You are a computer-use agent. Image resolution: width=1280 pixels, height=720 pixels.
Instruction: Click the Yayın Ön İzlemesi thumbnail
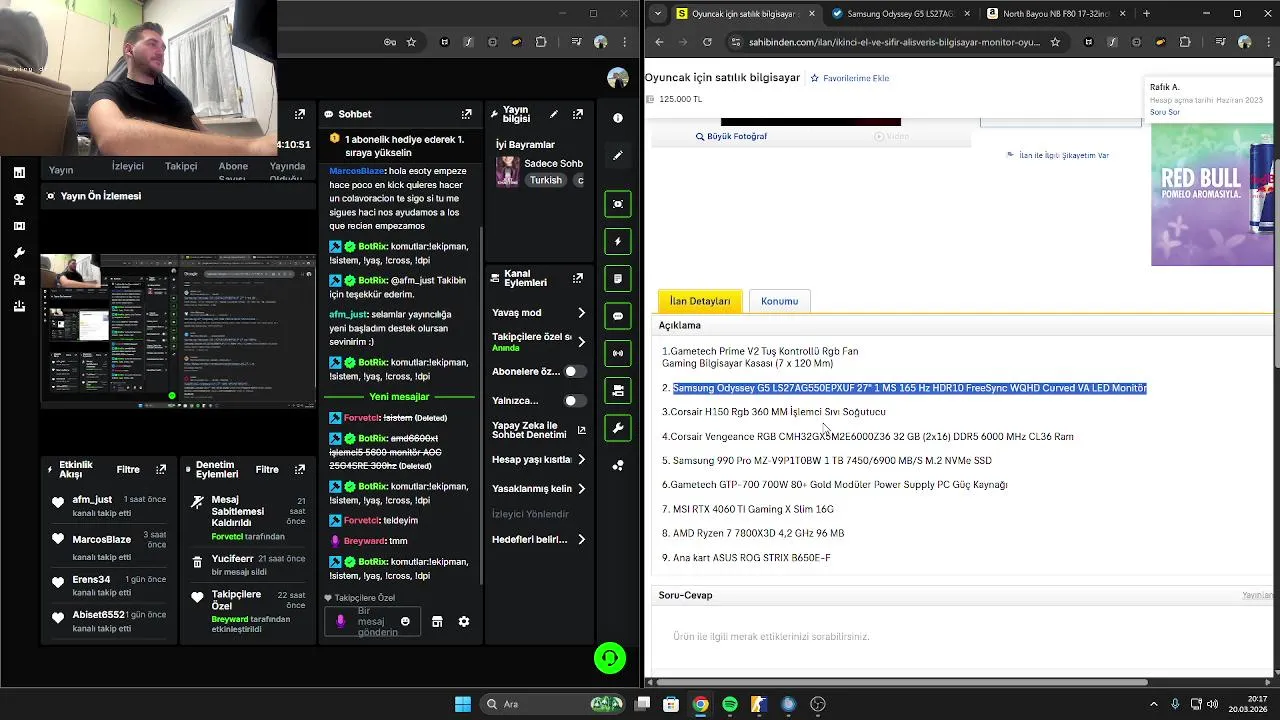pos(178,331)
